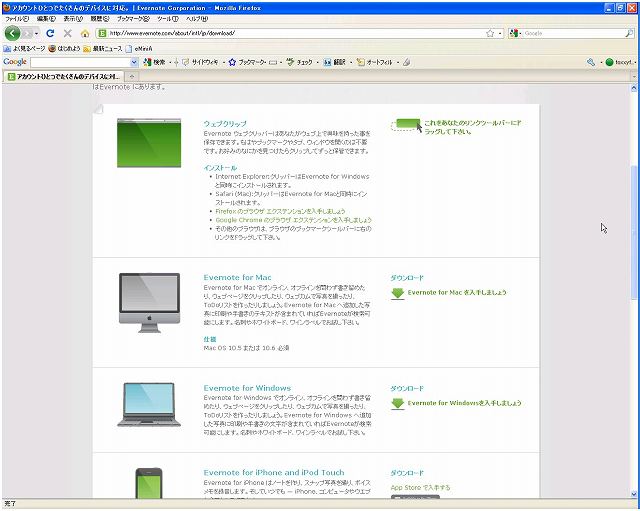Click the green signed-in account indicator
This screenshot has width=640, height=511.
click(620, 62)
